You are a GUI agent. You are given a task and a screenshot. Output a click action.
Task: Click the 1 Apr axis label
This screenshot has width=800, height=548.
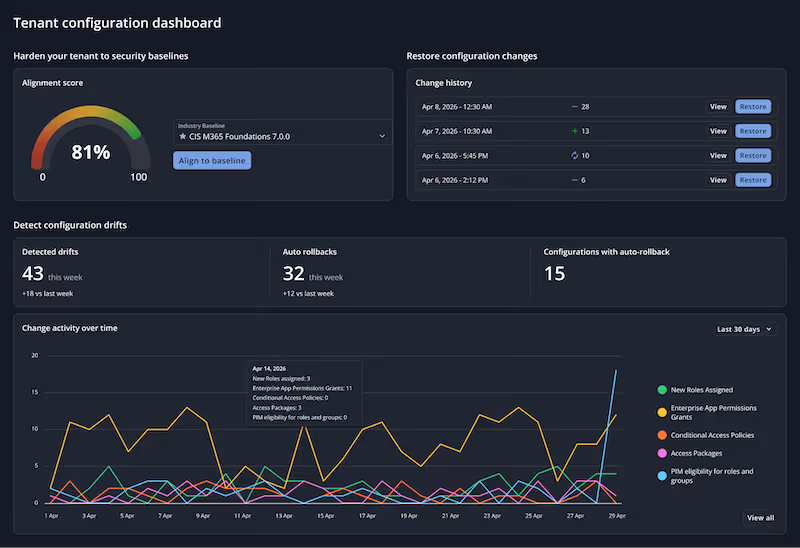(52, 516)
